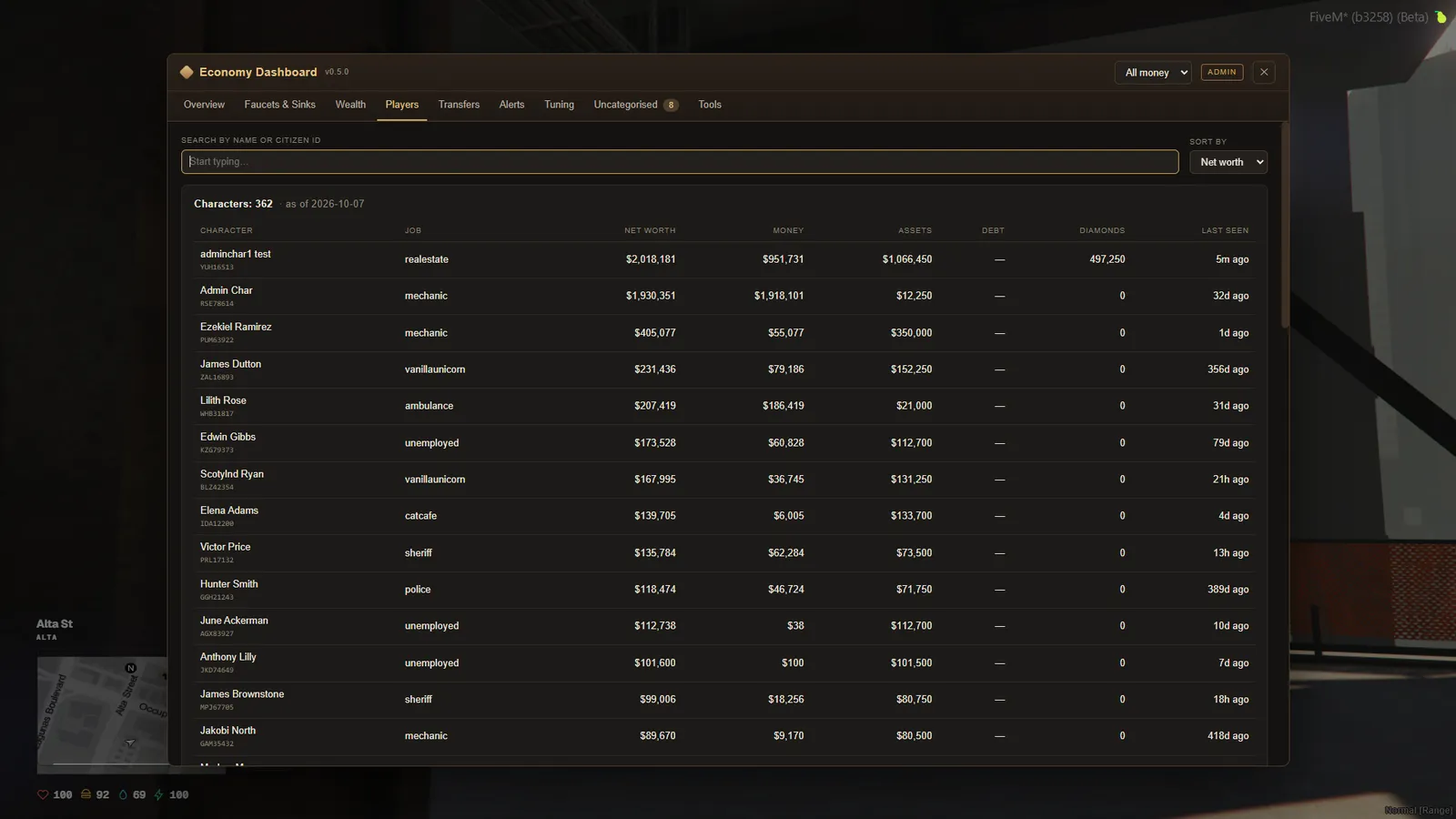The image size is (1456, 819).
Task: Open the Scotylnd Ryan character entry
Action: 232,474
